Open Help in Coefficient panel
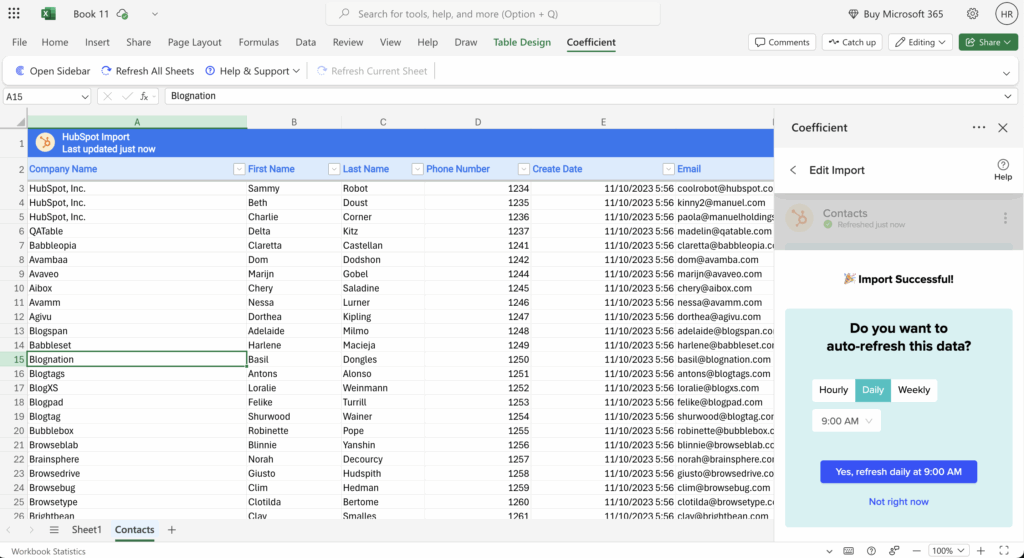1024x558 pixels. [1002, 169]
